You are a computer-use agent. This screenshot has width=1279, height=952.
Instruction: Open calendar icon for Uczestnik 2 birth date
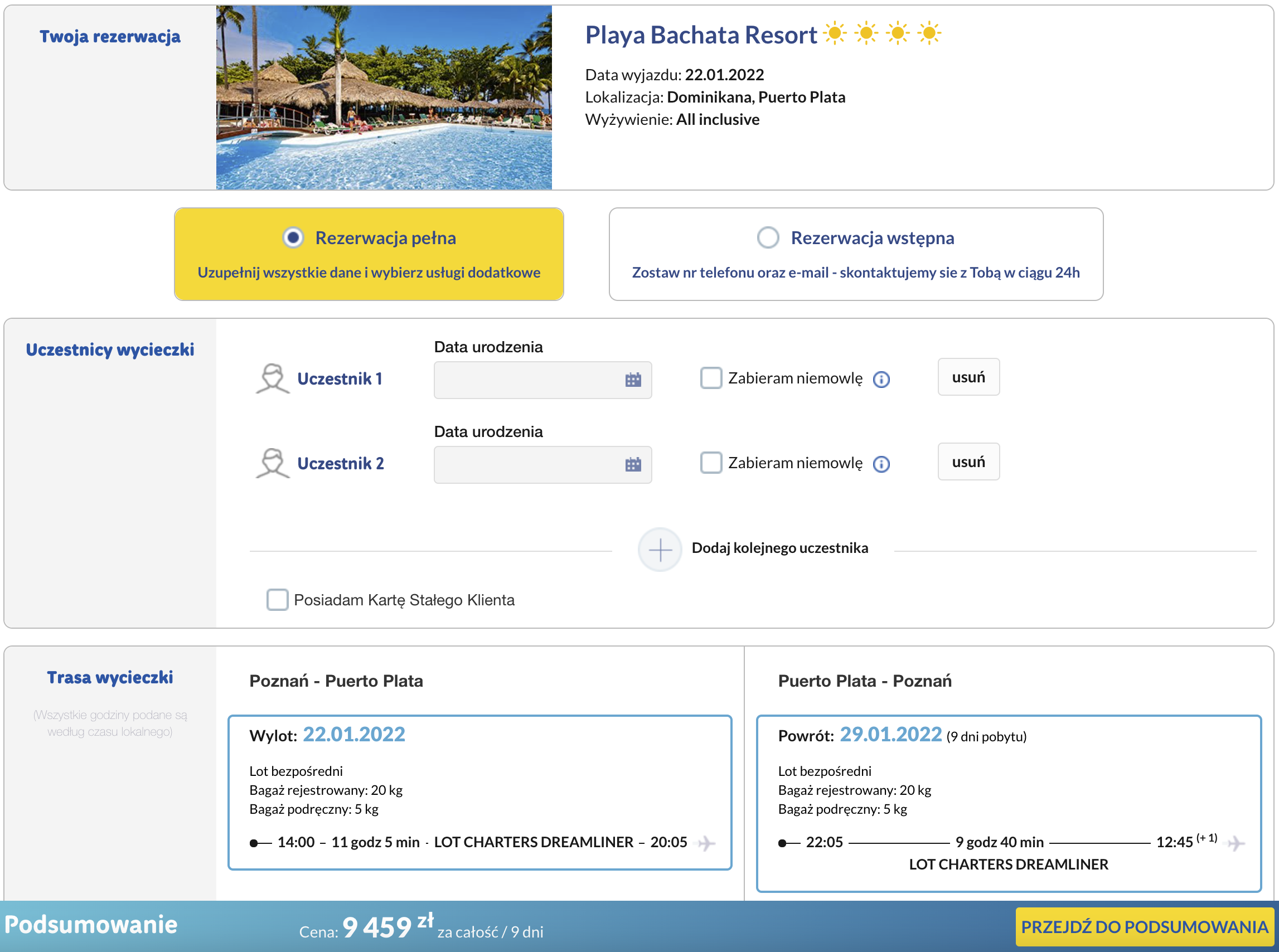[633, 464]
